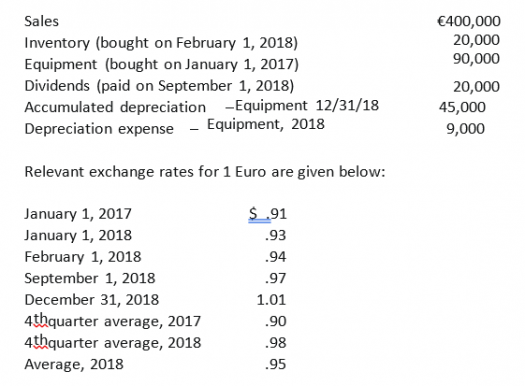This screenshot has width=525, height=386.
Task: Click the 45,000 accumulated depreciation value
Action: 462,107
